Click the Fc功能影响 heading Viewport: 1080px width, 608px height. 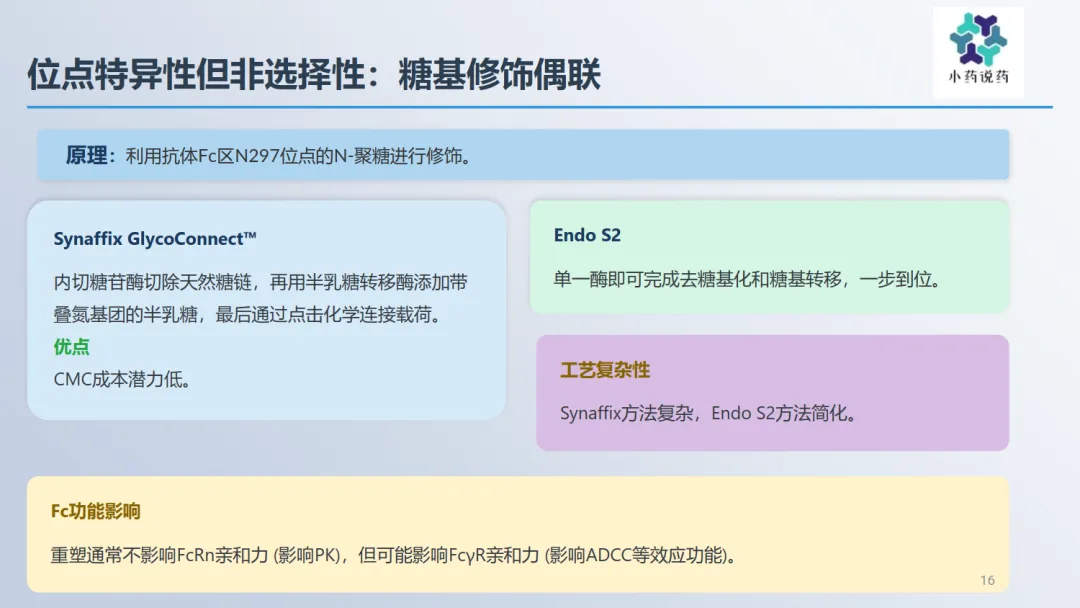point(96,512)
